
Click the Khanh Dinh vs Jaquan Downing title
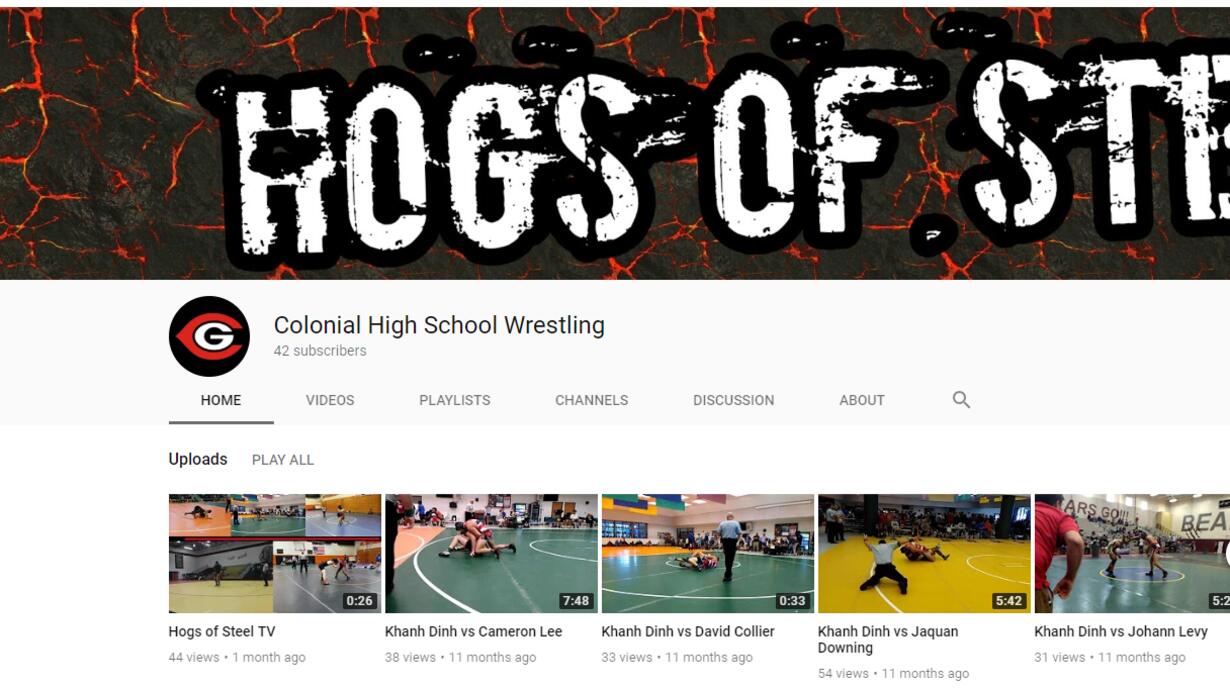click(888, 640)
